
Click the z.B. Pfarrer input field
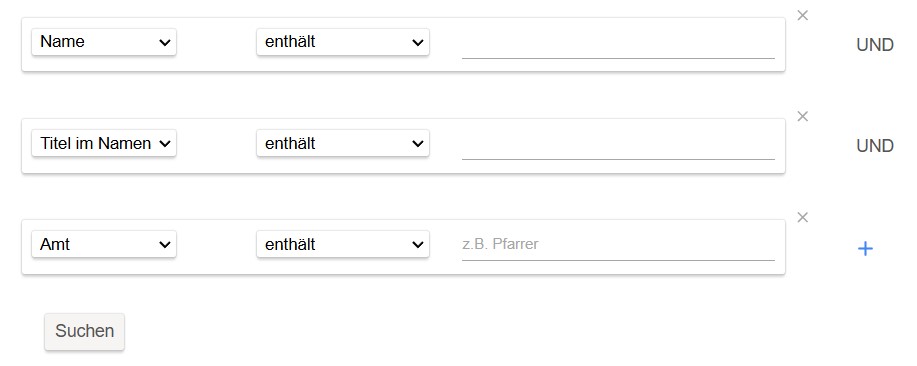click(x=618, y=246)
